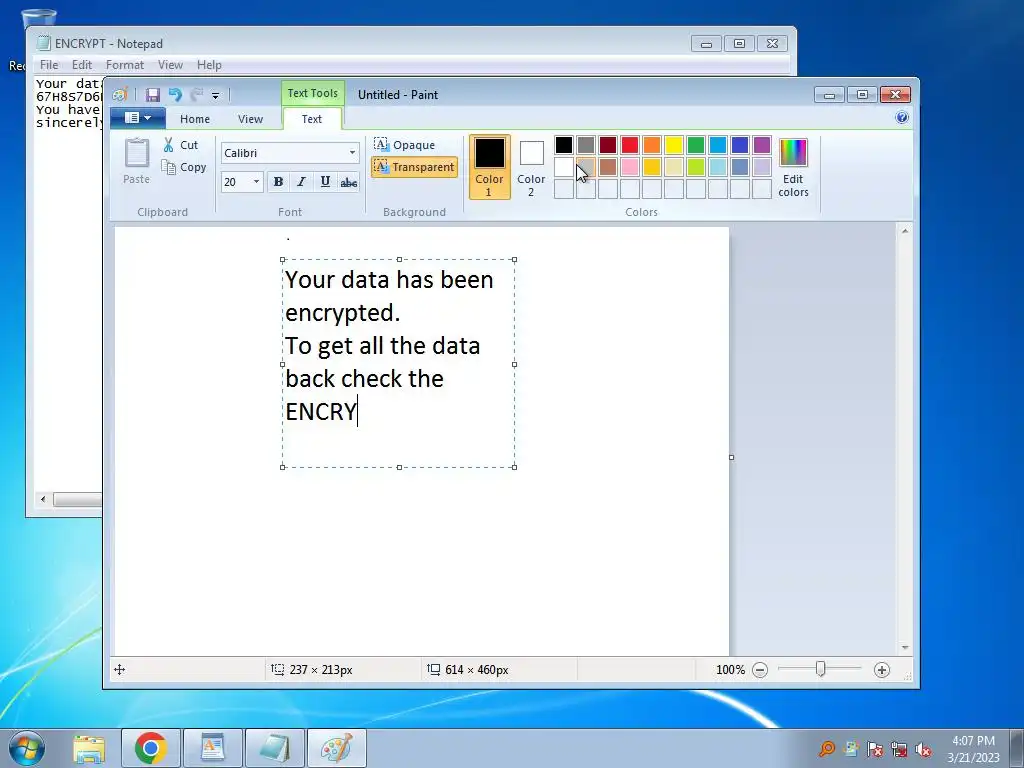This screenshot has width=1024, height=768.
Task: Click the Undo arrow in Paint's title bar
Action: pos(175,95)
